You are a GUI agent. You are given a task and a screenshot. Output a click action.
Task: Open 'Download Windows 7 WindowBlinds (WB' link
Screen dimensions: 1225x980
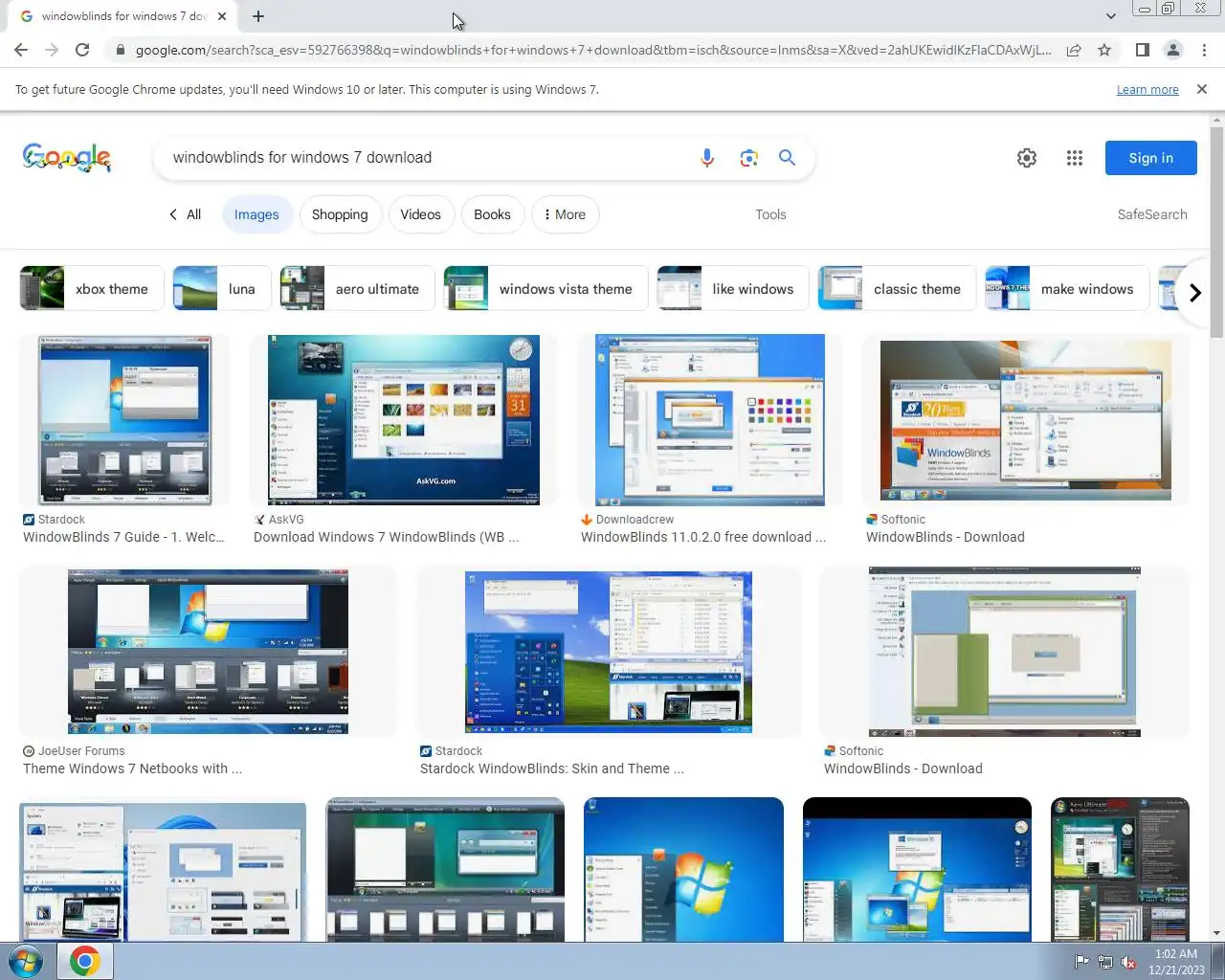[x=386, y=537]
